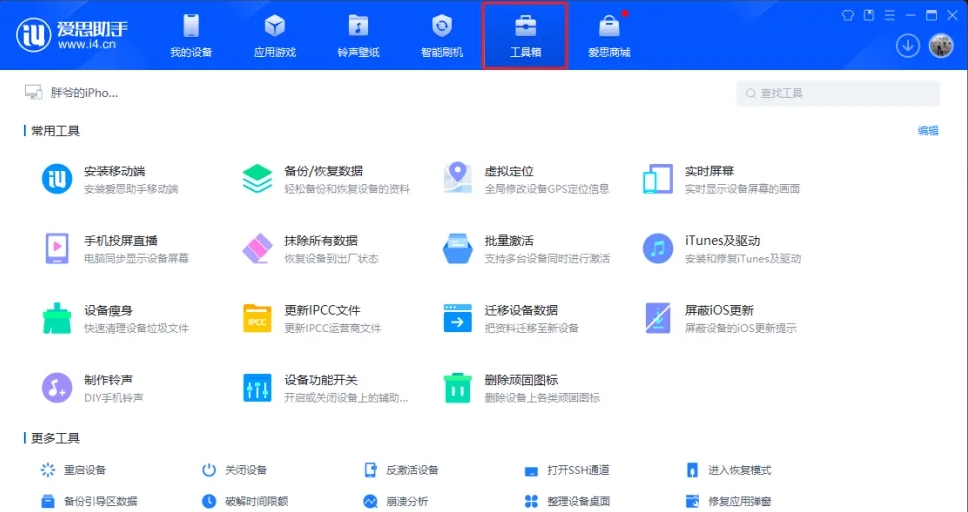Click 打开SSH通道 tool

click(567, 470)
